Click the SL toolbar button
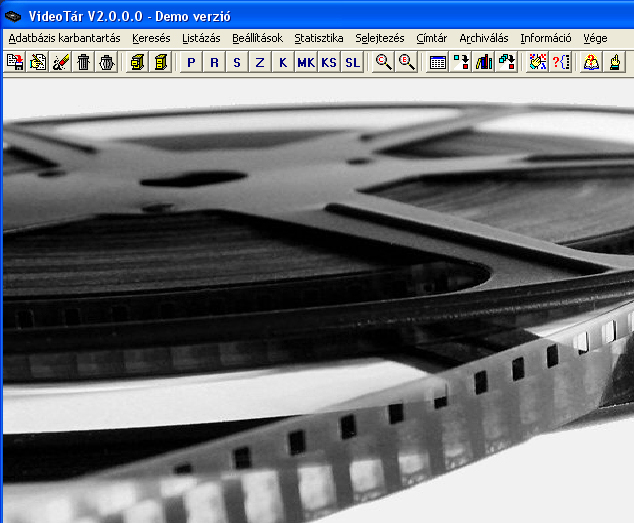Viewport: 634px width, 523px height. click(352, 62)
